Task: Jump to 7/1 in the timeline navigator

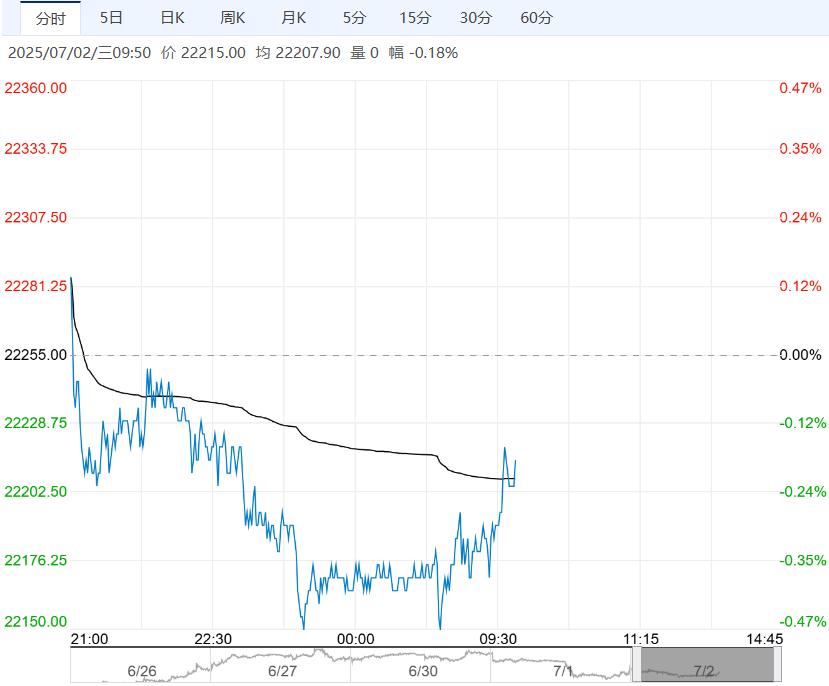Action: point(563,671)
